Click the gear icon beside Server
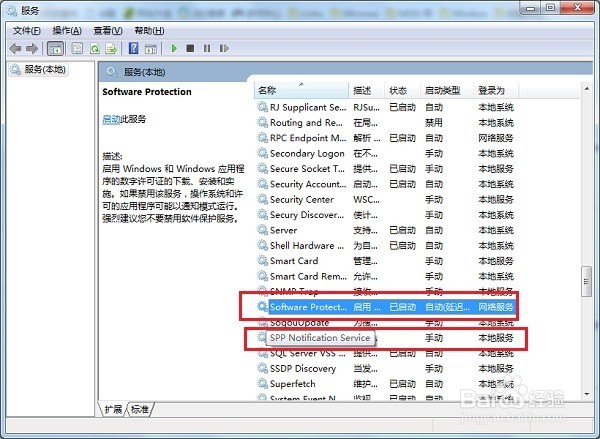 [262, 230]
